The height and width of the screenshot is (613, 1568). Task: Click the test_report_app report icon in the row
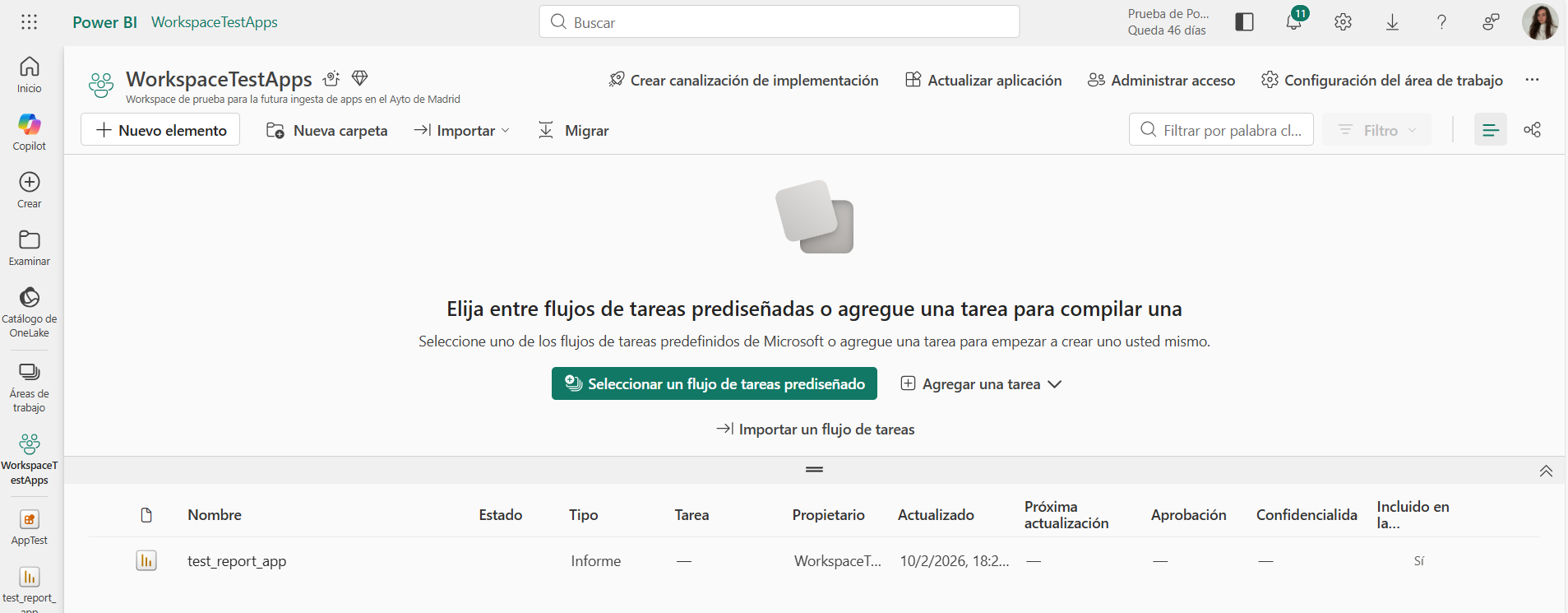146,561
